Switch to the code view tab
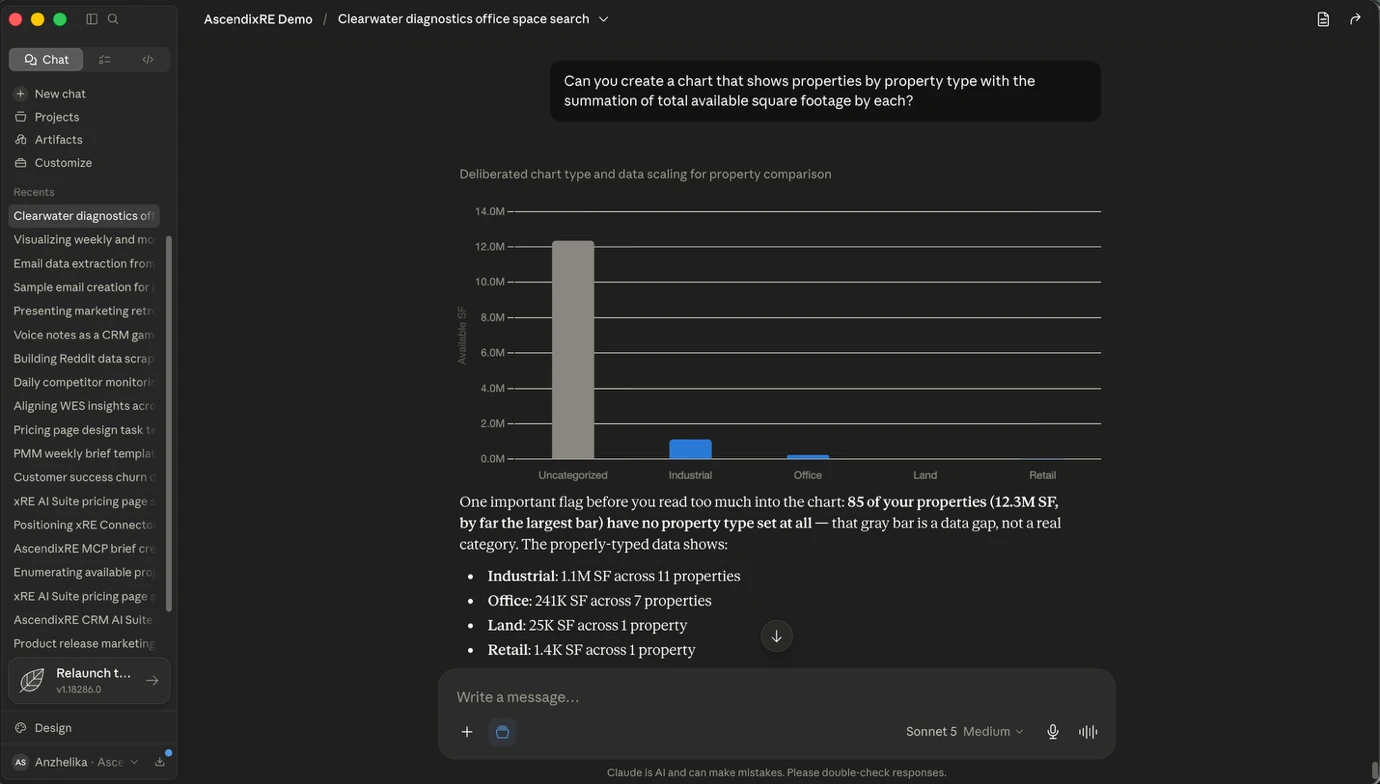1380x784 pixels. pyautogui.click(x=148, y=60)
